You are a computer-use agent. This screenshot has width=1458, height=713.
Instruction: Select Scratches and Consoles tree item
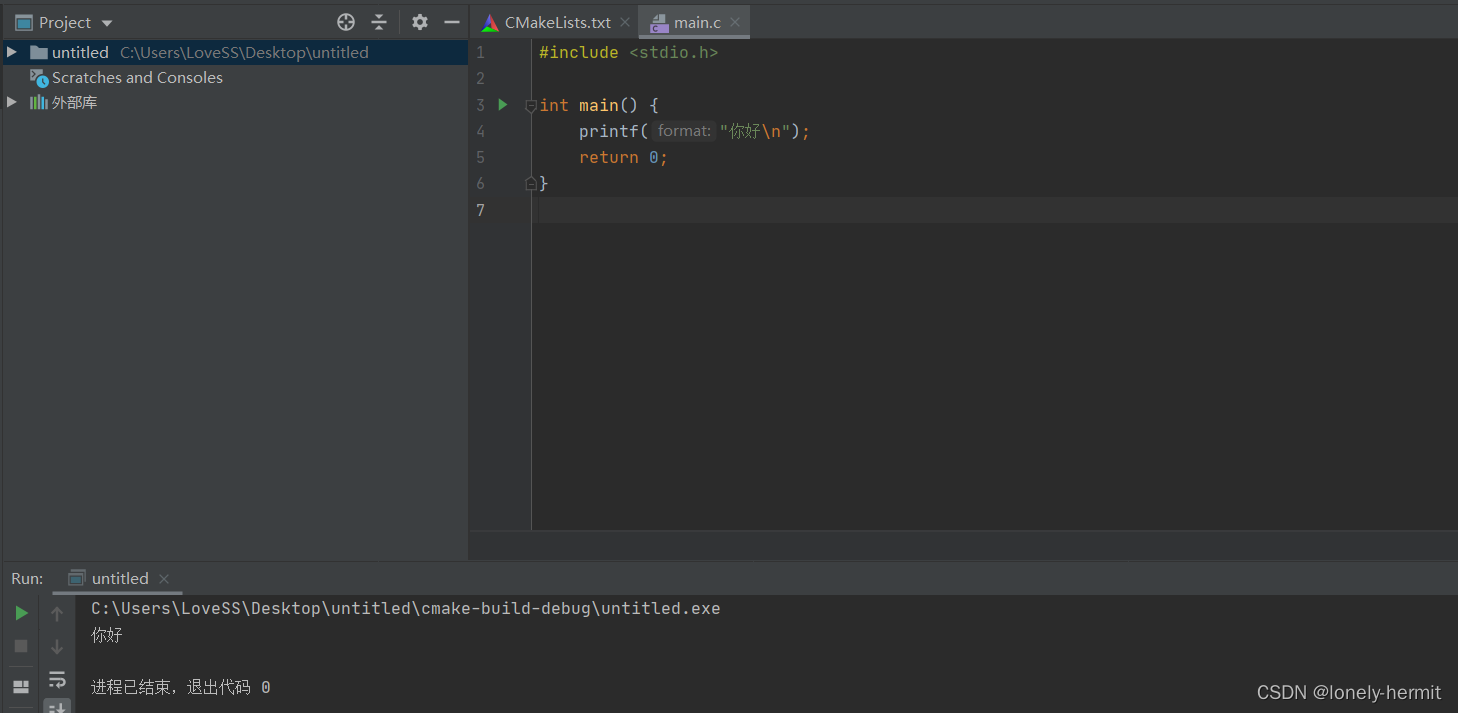137,77
